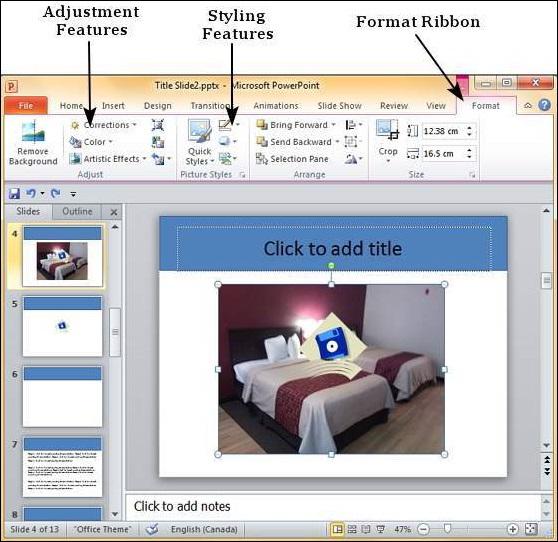The height and width of the screenshot is (542, 558).
Task: Open the Selection Pane
Action: tap(292, 159)
